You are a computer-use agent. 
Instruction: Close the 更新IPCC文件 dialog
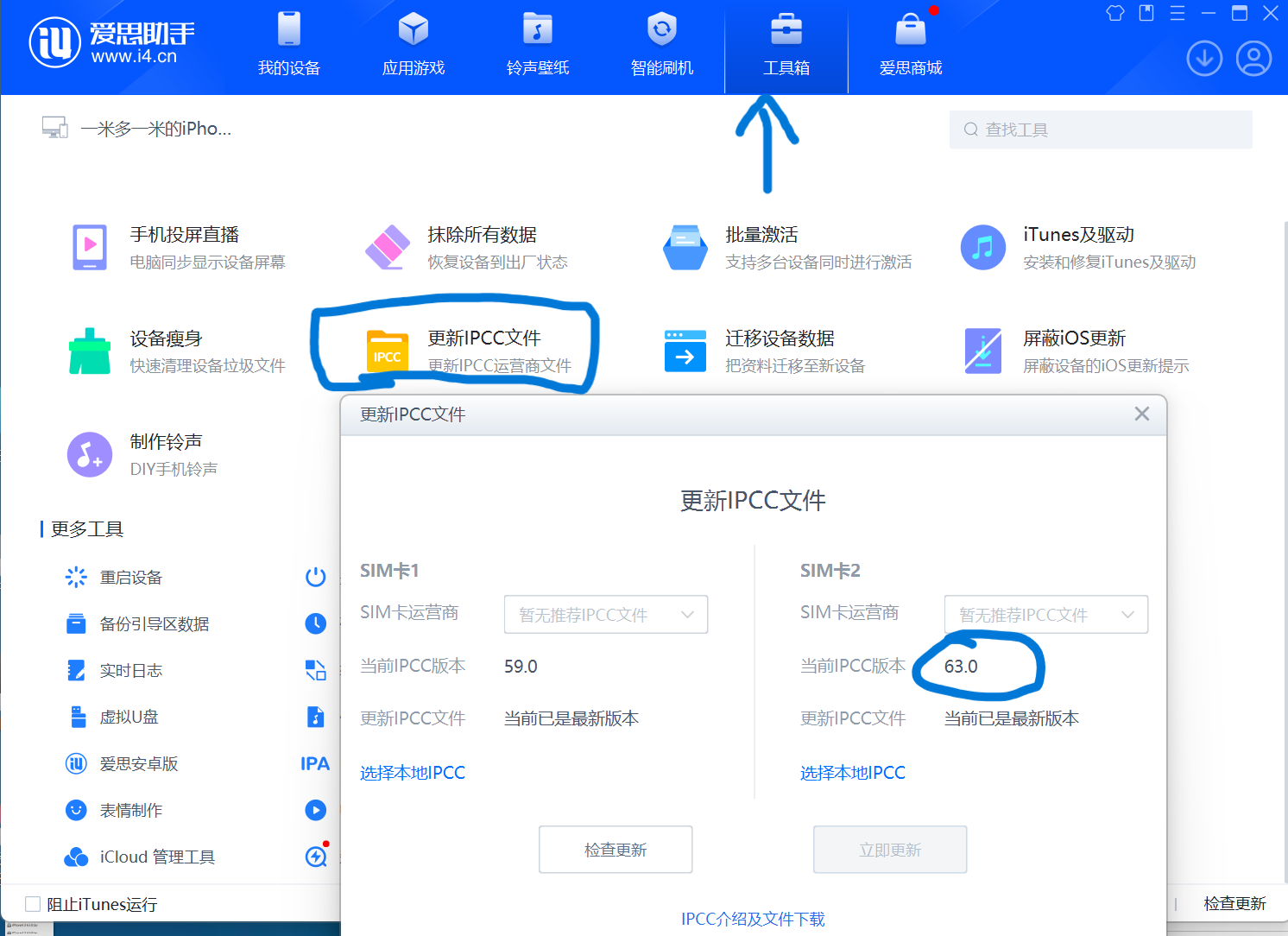pyautogui.click(x=1141, y=414)
